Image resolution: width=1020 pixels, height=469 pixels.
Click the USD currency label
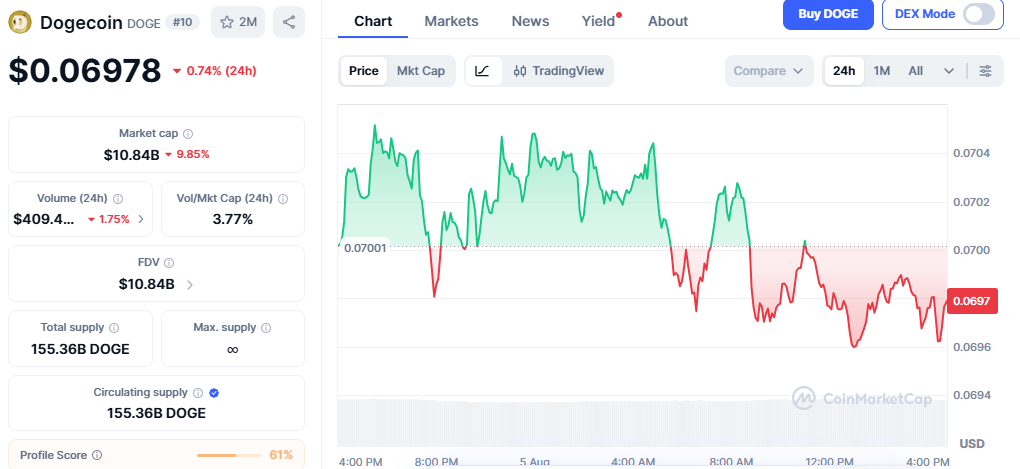tap(972, 444)
